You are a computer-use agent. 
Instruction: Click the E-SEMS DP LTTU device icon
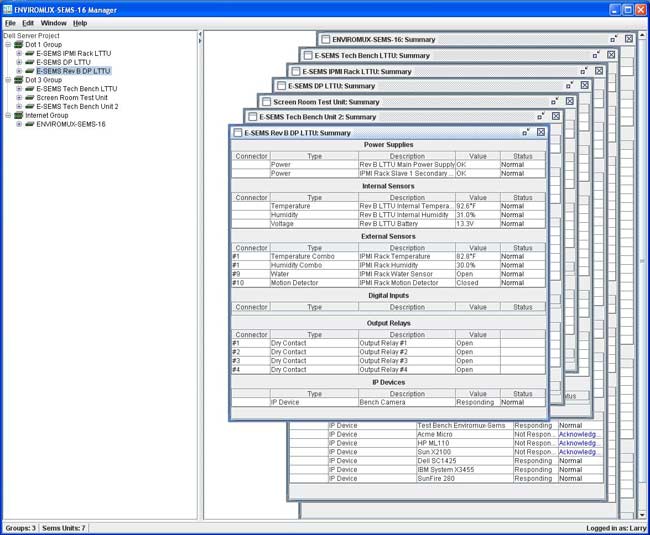30,62
